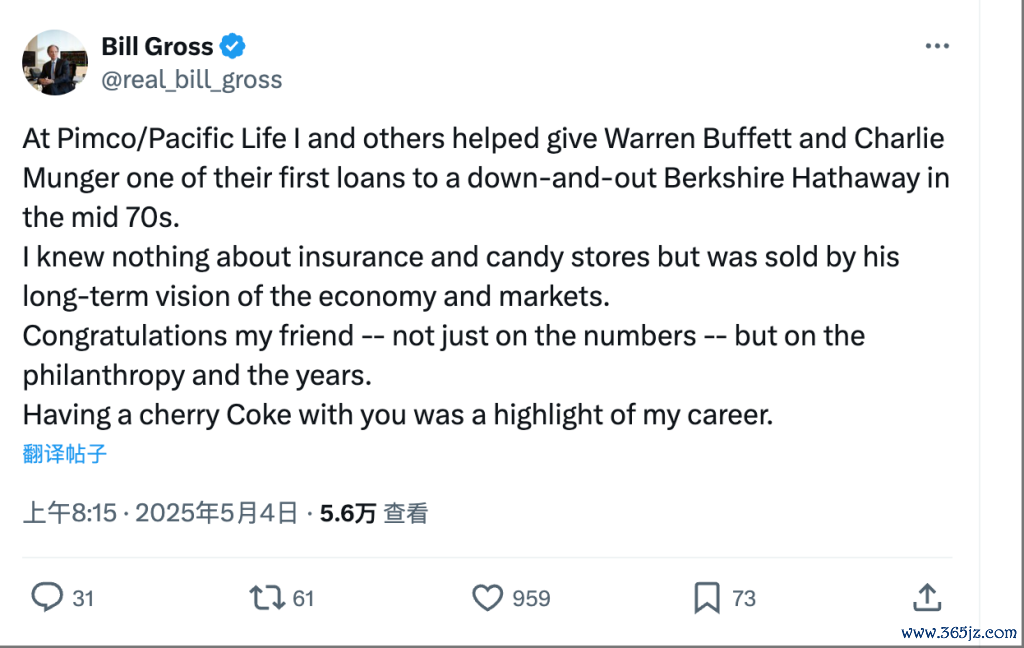The image size is (1024, 648).
Task: Click the reply count 31
Action: click(83, 598)
